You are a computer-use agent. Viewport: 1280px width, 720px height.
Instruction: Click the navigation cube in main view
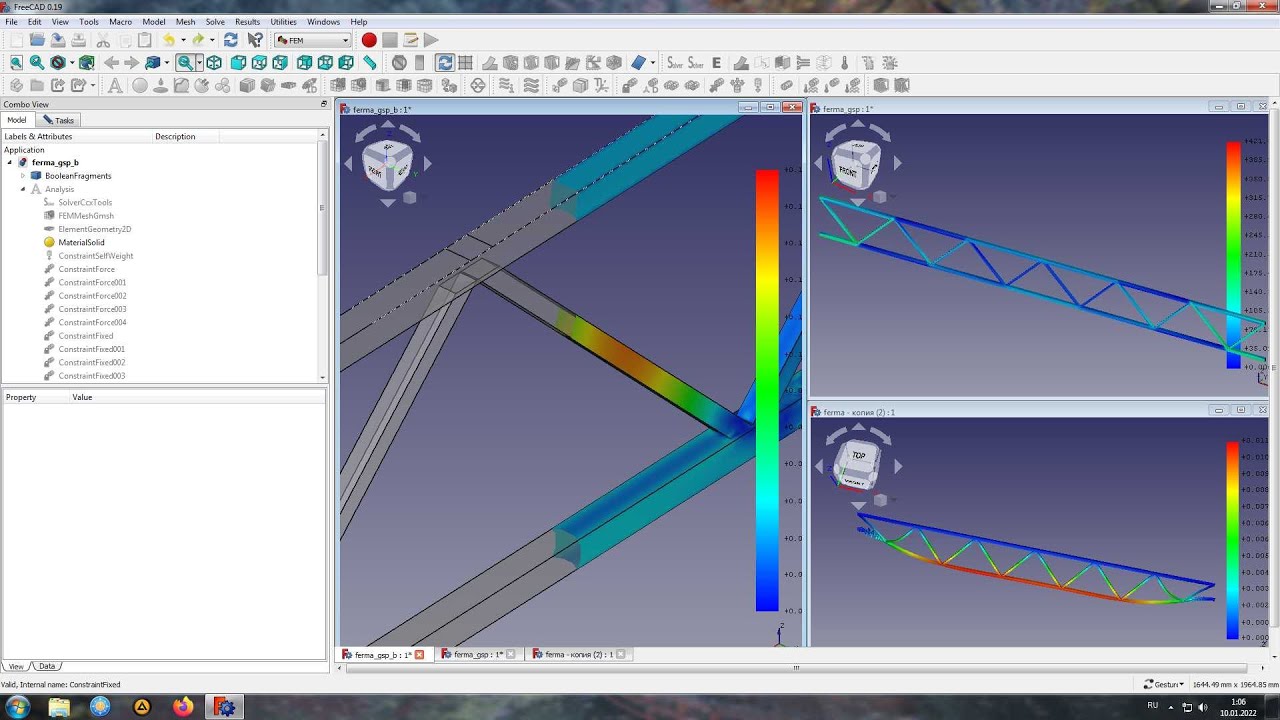(387, 167)
